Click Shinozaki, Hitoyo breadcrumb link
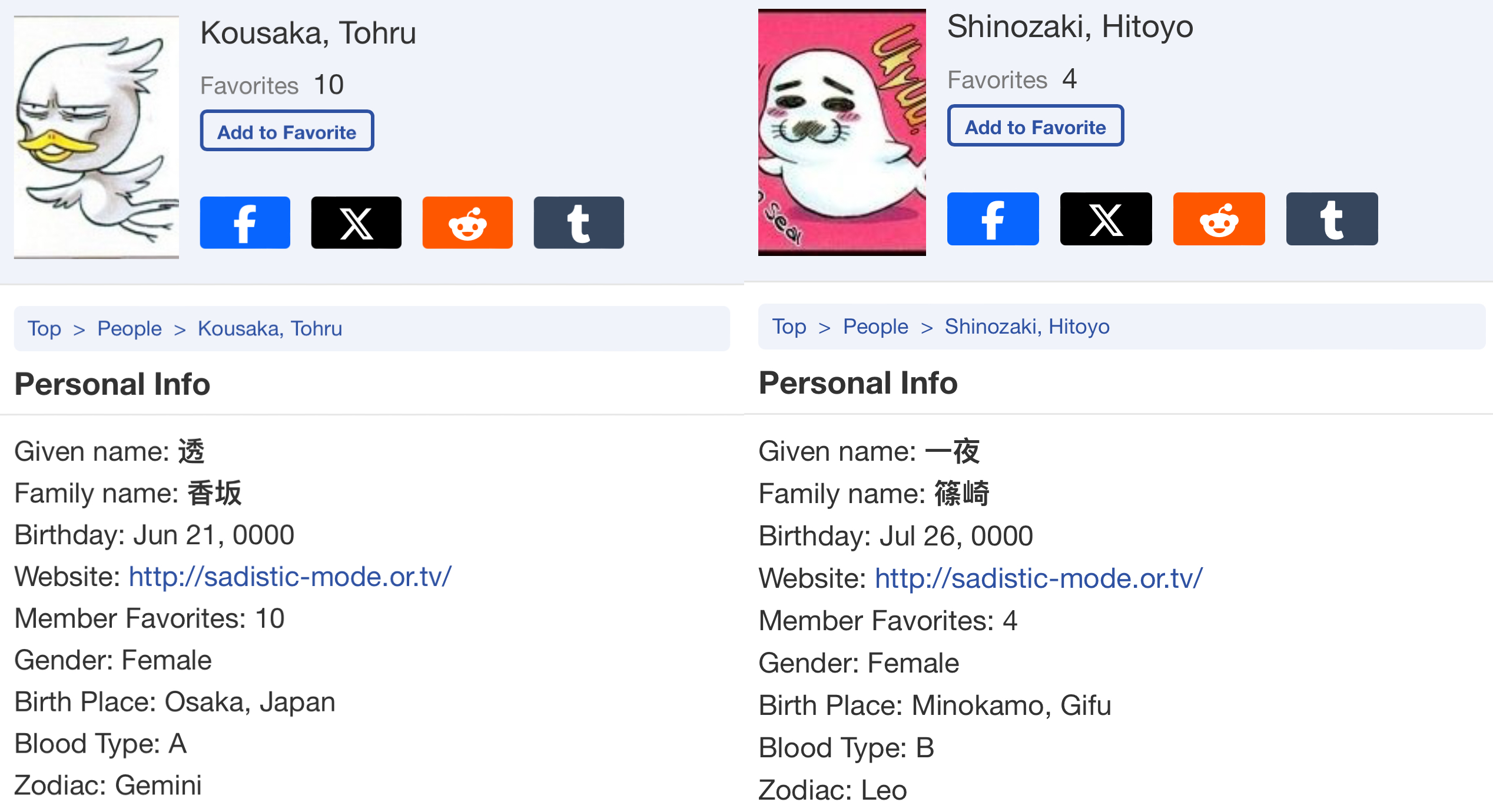This screenshot has height=812, width=1493. [x=1027, y=327]
